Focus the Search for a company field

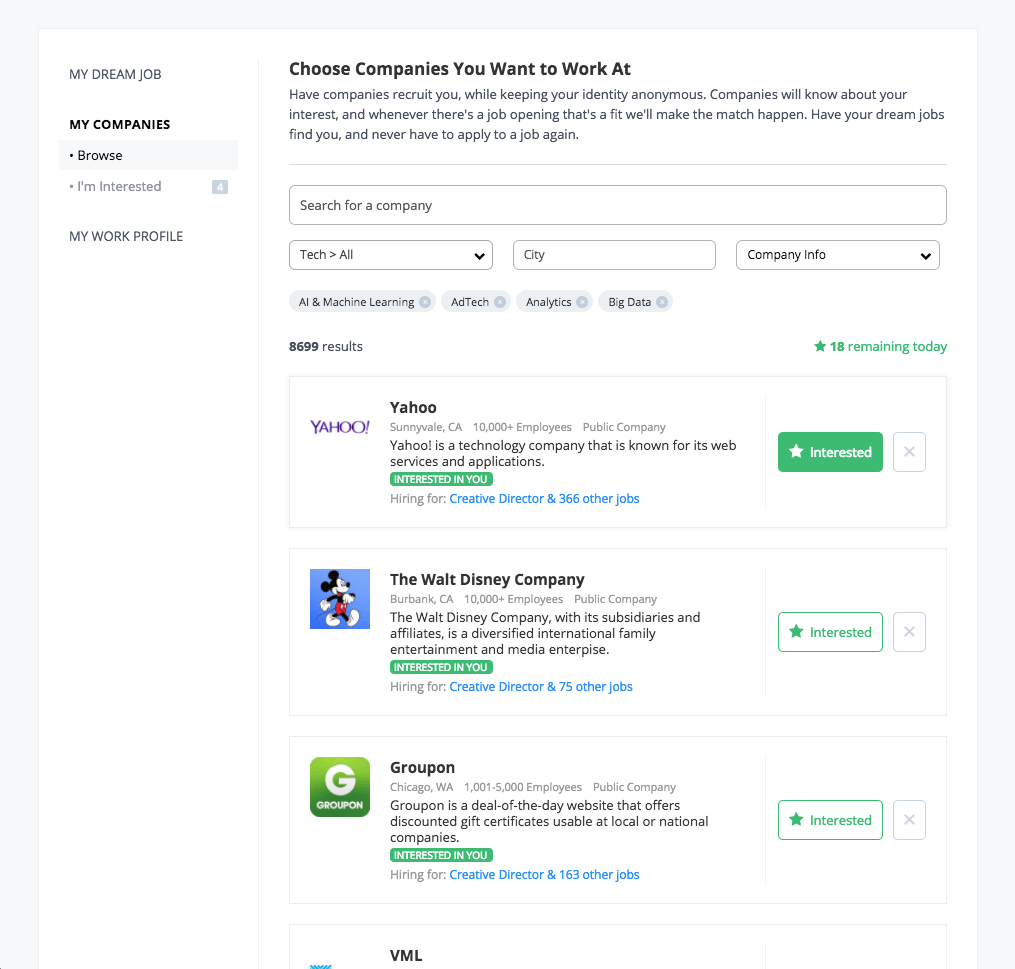click(618, 205)
